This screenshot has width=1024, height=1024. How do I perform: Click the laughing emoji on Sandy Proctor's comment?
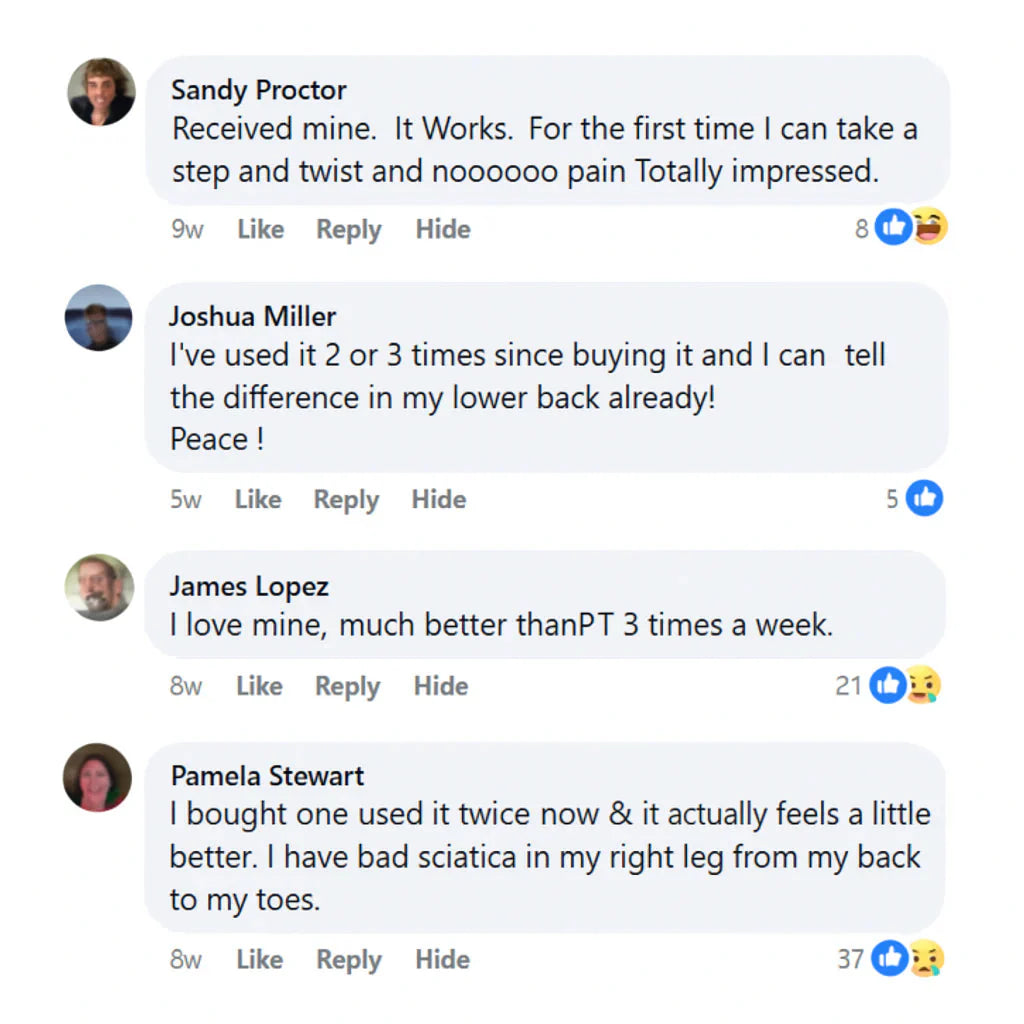(x=930, y=229)
